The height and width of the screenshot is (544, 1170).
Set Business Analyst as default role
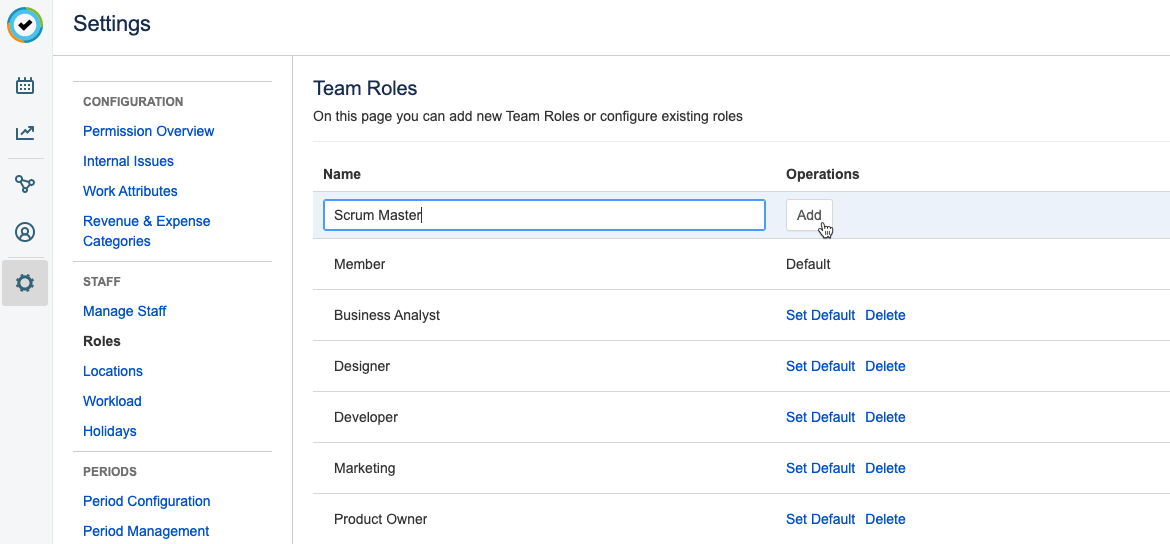820,315
